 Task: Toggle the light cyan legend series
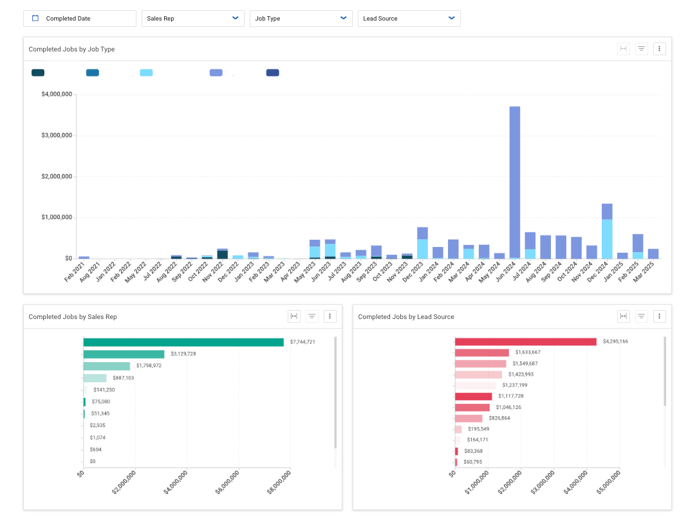[146, 73]
